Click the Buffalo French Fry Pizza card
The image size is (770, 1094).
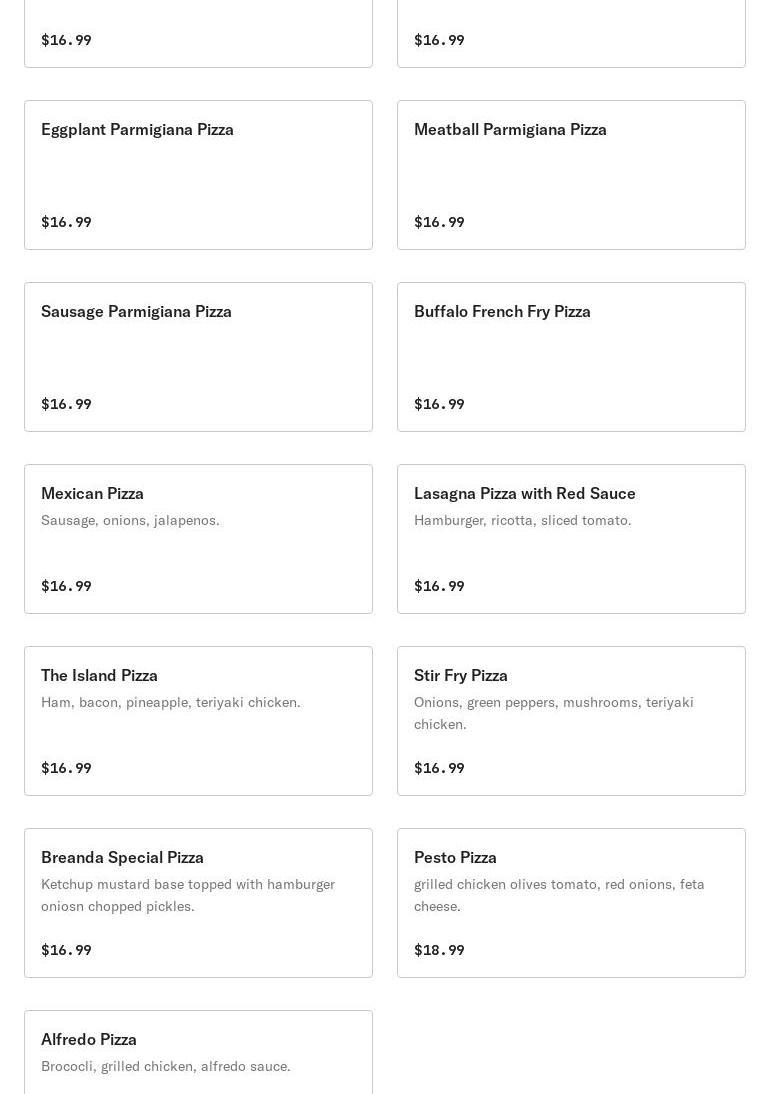571,356
